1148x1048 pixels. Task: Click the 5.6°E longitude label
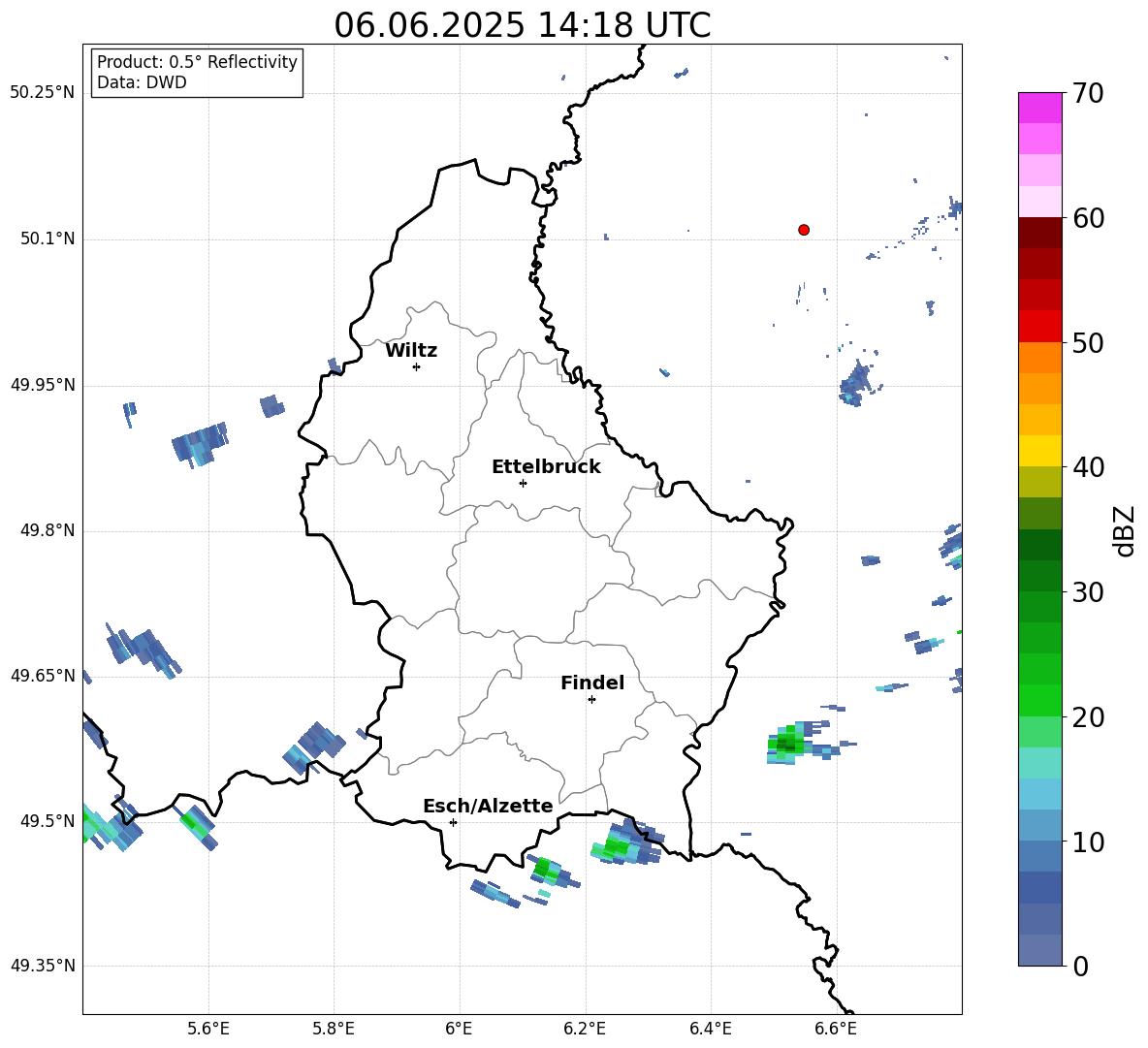(x=207, y=1029)
